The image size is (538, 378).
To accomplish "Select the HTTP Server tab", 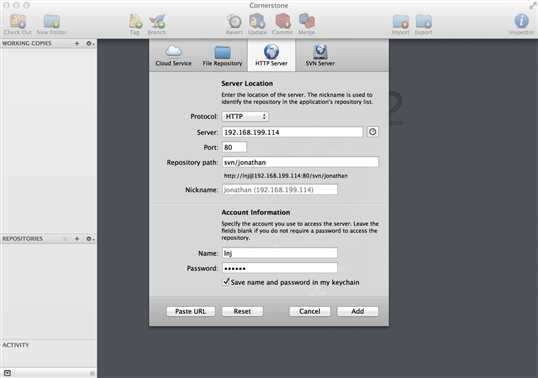I will [x=271, y=56].
